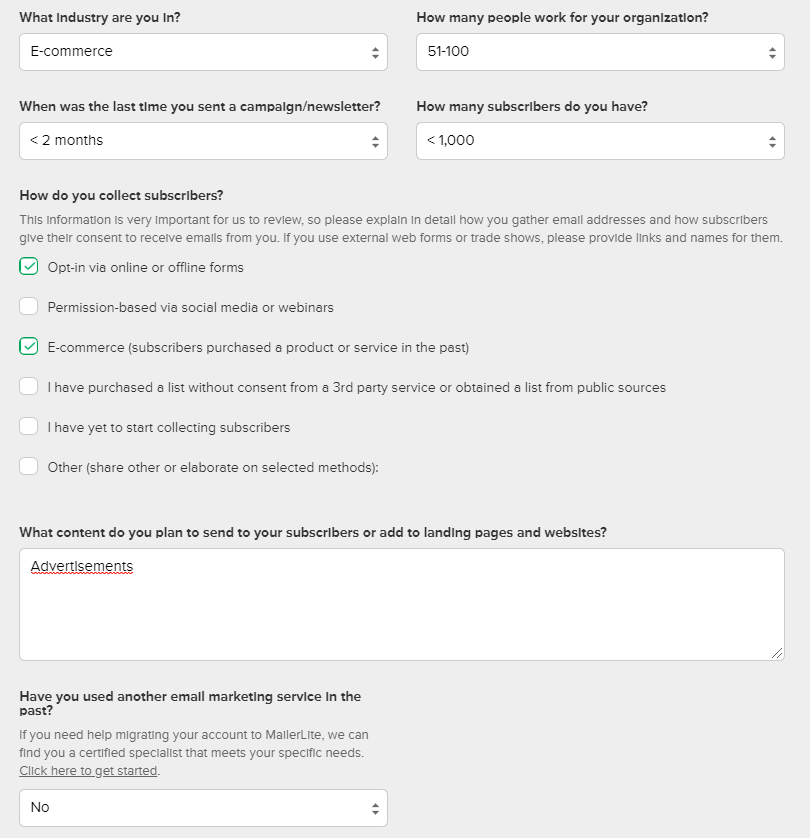Screen dimensions: 810x838
Task: Click the resize handle of the content textarea
Action: (x=777, y=653)
